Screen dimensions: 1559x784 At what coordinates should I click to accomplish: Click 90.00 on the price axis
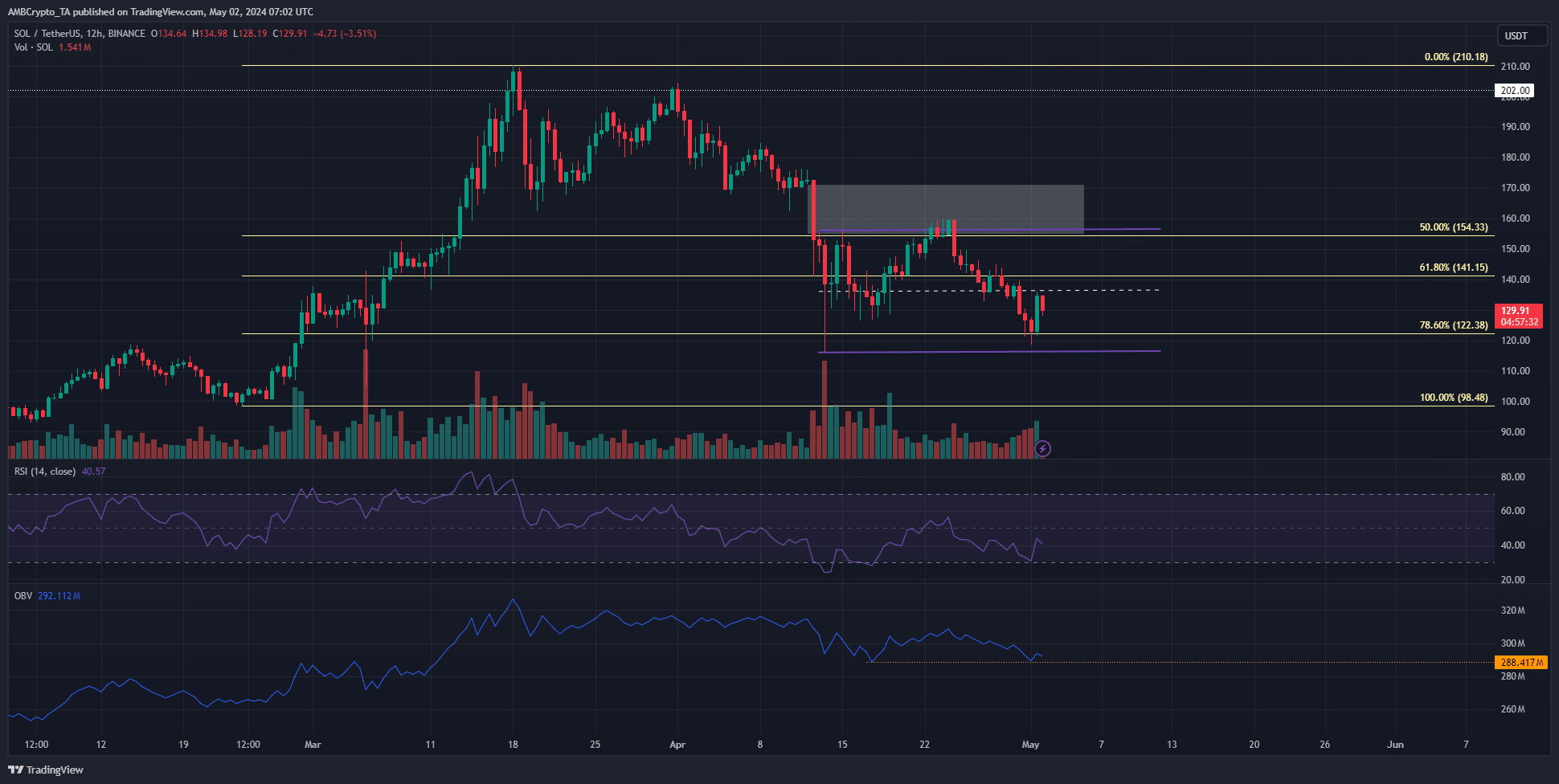(1513, 432)
